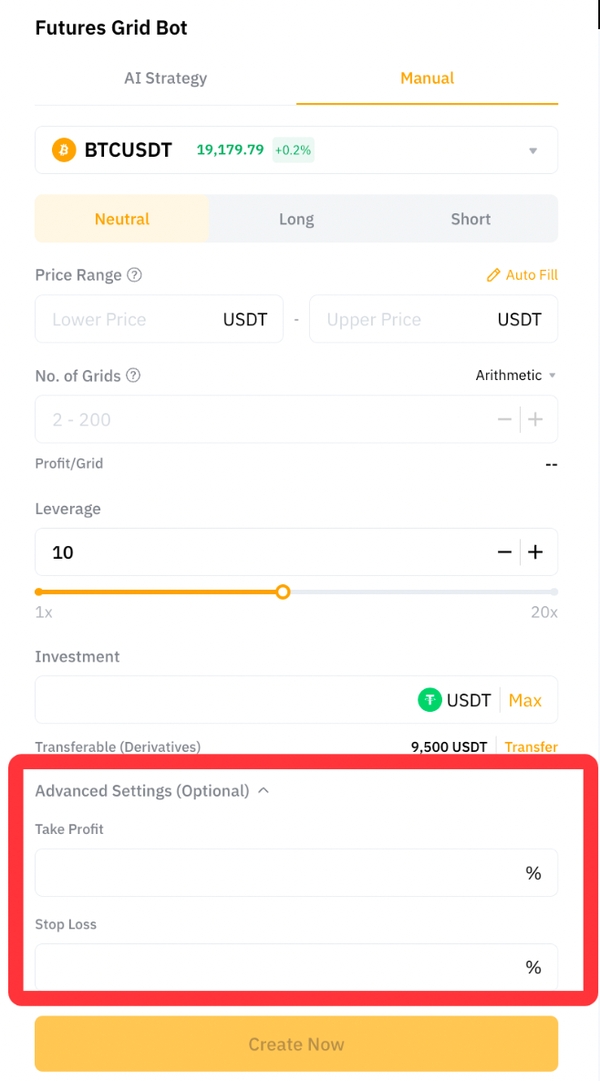This screenshot has height=1081, width=600.
Task: Click the Bitcoin coin icon
Action: tap(64, 150)
